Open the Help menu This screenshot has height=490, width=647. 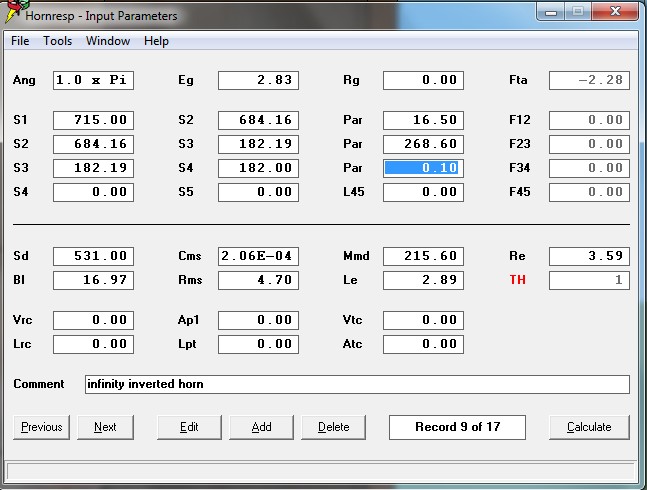tap(156, 41)
